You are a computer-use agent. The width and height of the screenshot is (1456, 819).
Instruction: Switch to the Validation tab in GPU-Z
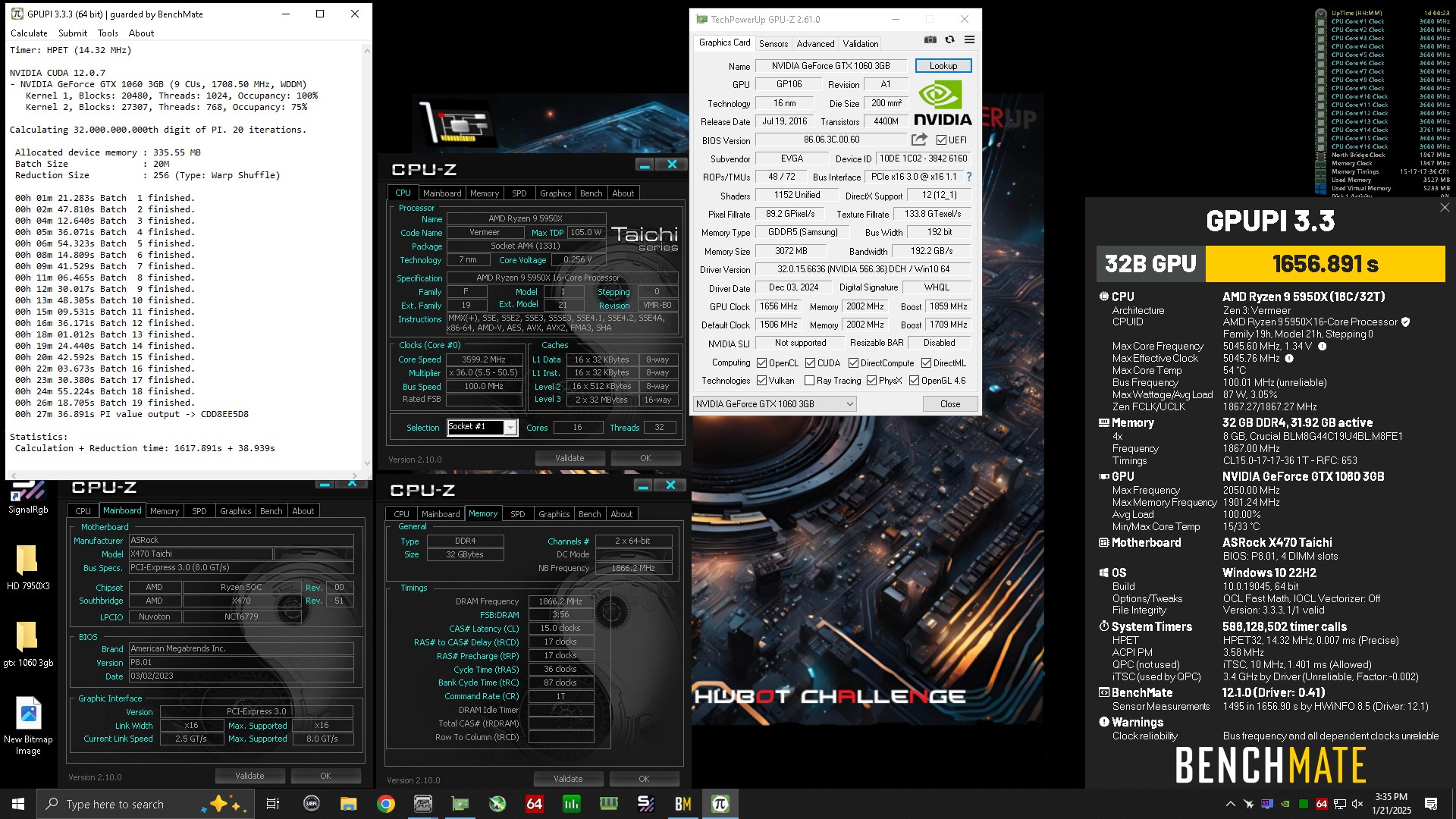(861, 44)
